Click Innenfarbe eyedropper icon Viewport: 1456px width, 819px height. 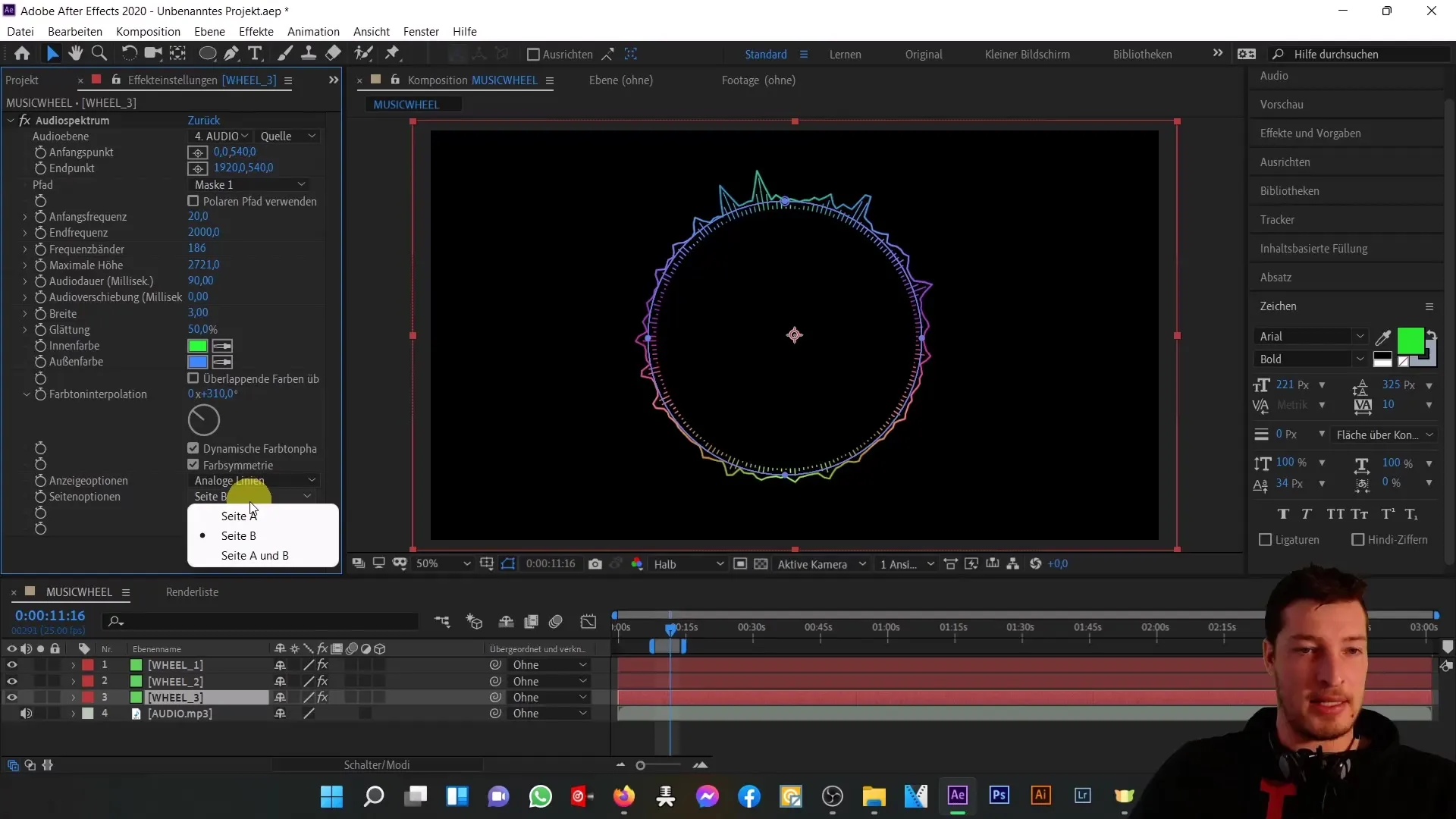tap(222, 346)
